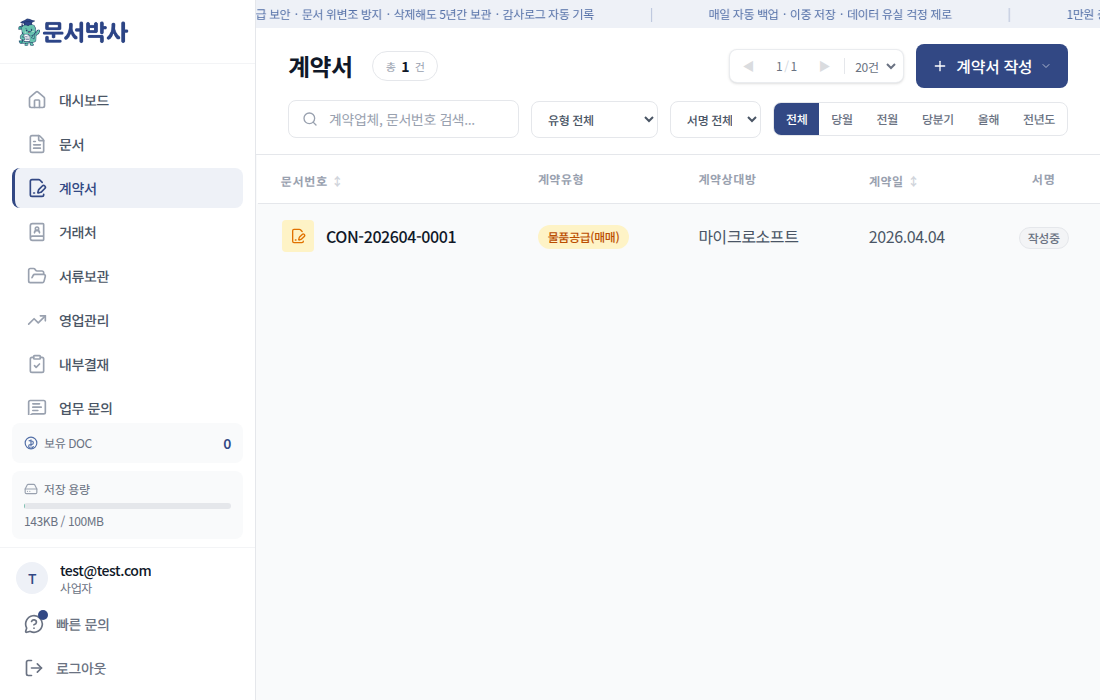Click the 문서박사 dinosaur logo
Screen dimensions: 1100x700
[29, 31]
